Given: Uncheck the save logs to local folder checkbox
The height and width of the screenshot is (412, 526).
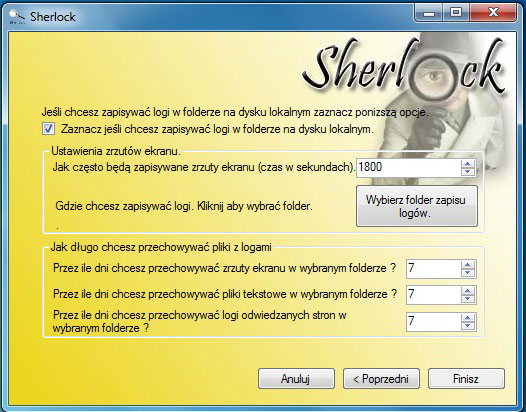Looking at the screenshot, I should click(x=49, y=129).
